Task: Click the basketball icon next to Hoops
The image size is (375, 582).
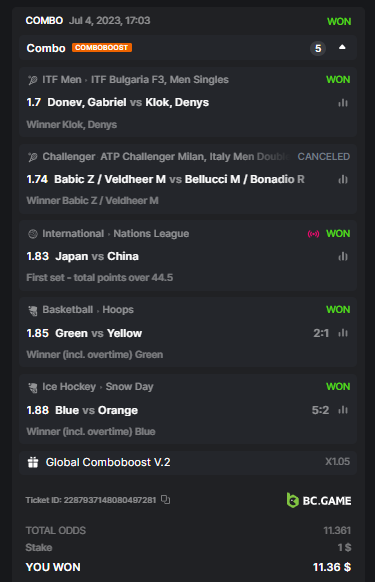Action: (33, 310)
